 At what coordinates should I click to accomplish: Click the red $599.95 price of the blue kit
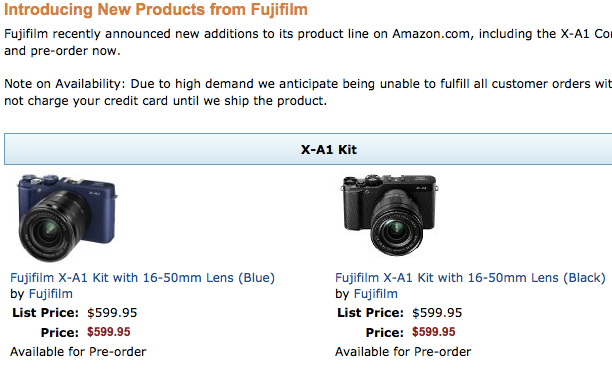pyautogui.click(x=109, y=332)
